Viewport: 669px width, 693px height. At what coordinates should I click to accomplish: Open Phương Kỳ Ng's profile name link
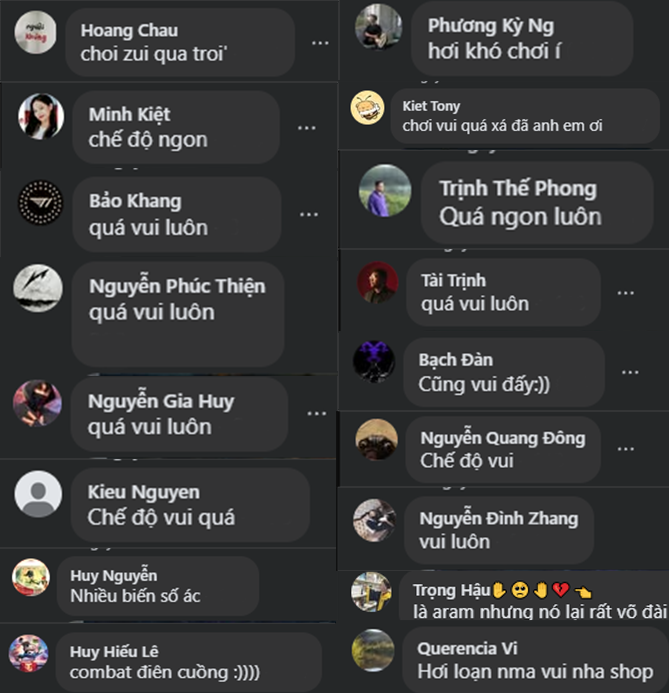tap(490, 26)
